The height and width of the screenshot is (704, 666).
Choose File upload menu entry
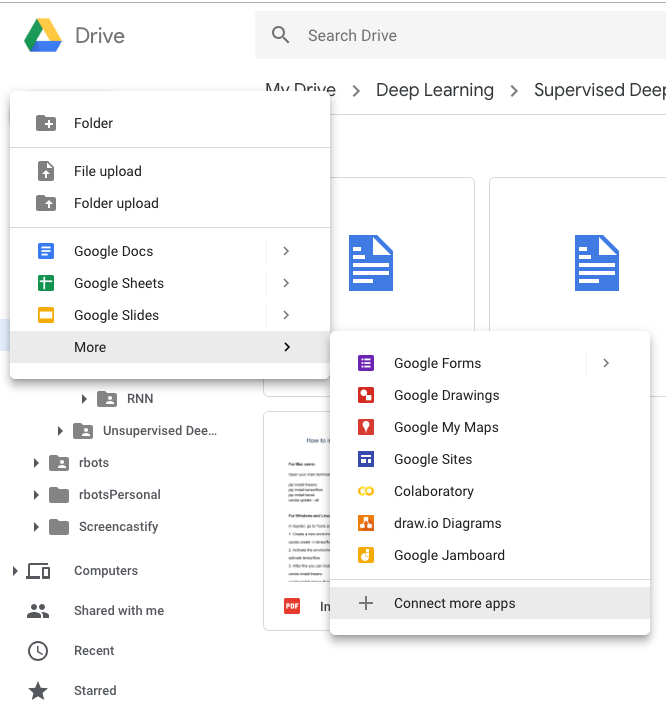(170, 171)
